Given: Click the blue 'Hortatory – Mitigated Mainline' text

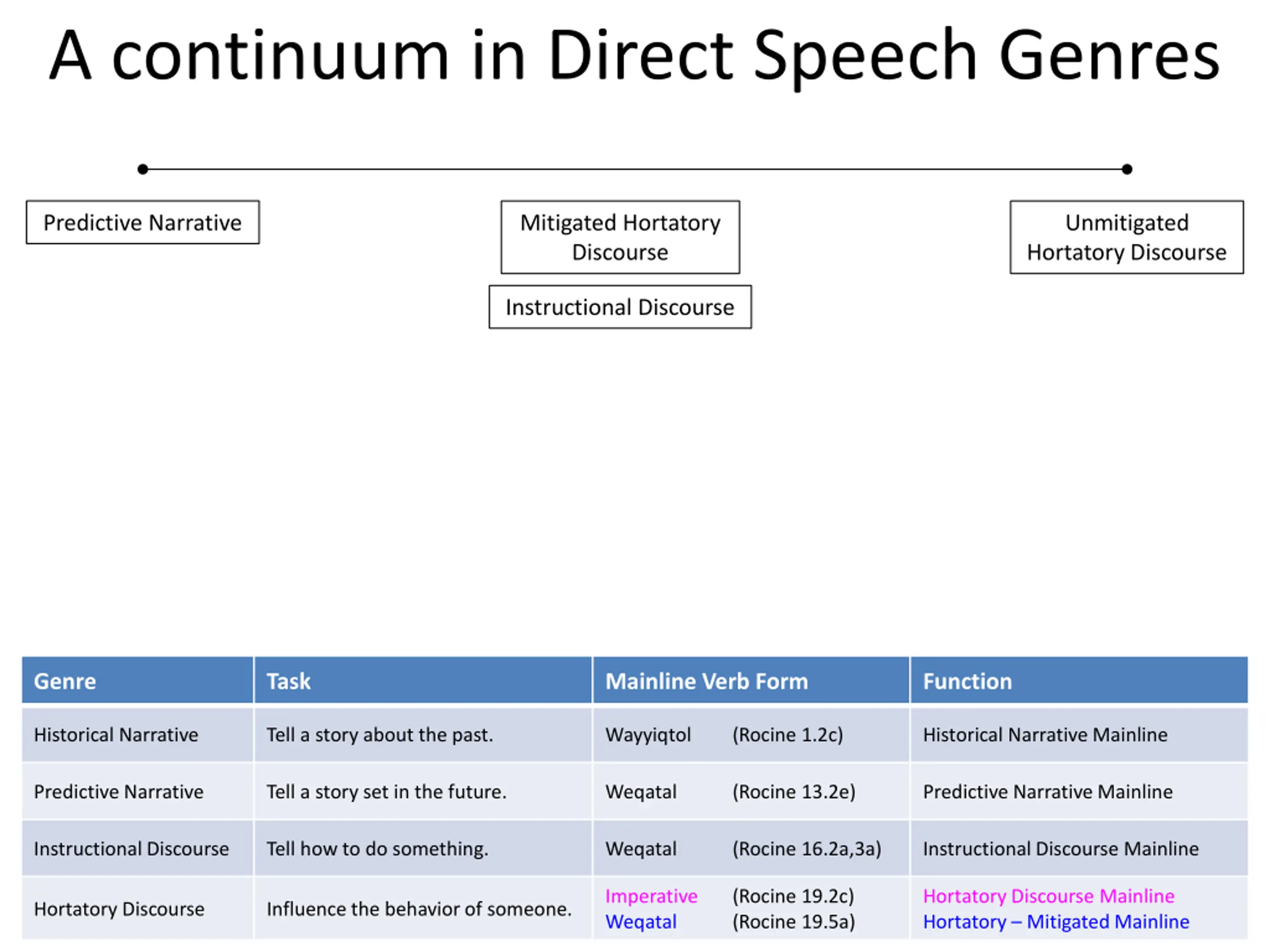Looking at the screenshot, I should click(x=1056, y=922).
